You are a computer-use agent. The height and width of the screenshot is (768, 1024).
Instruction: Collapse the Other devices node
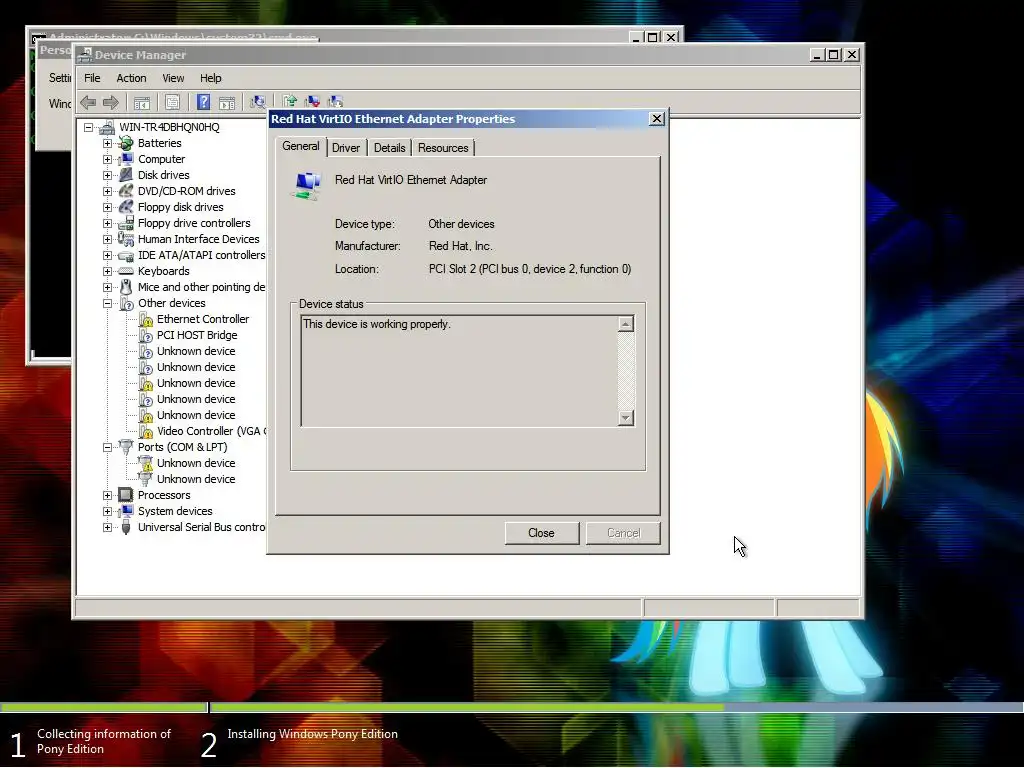[107, 303]
